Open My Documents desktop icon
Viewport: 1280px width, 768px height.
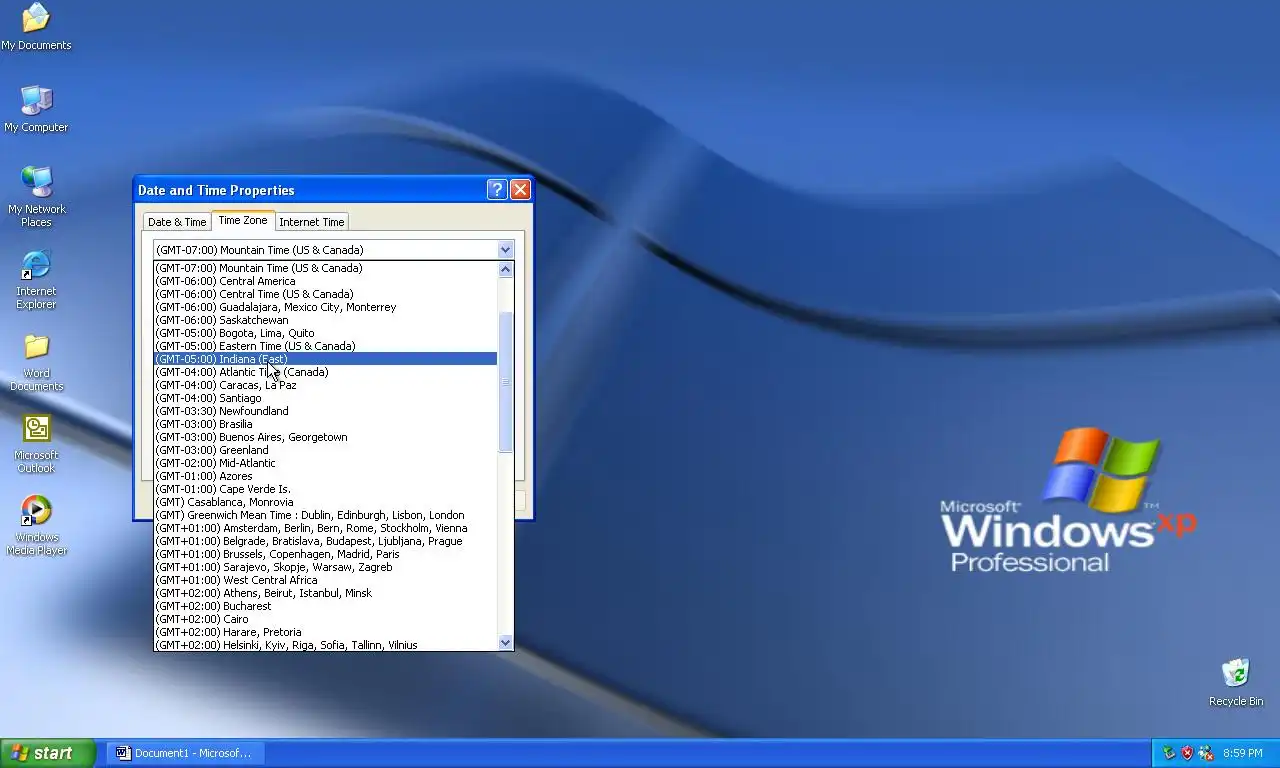click(36, 27)
